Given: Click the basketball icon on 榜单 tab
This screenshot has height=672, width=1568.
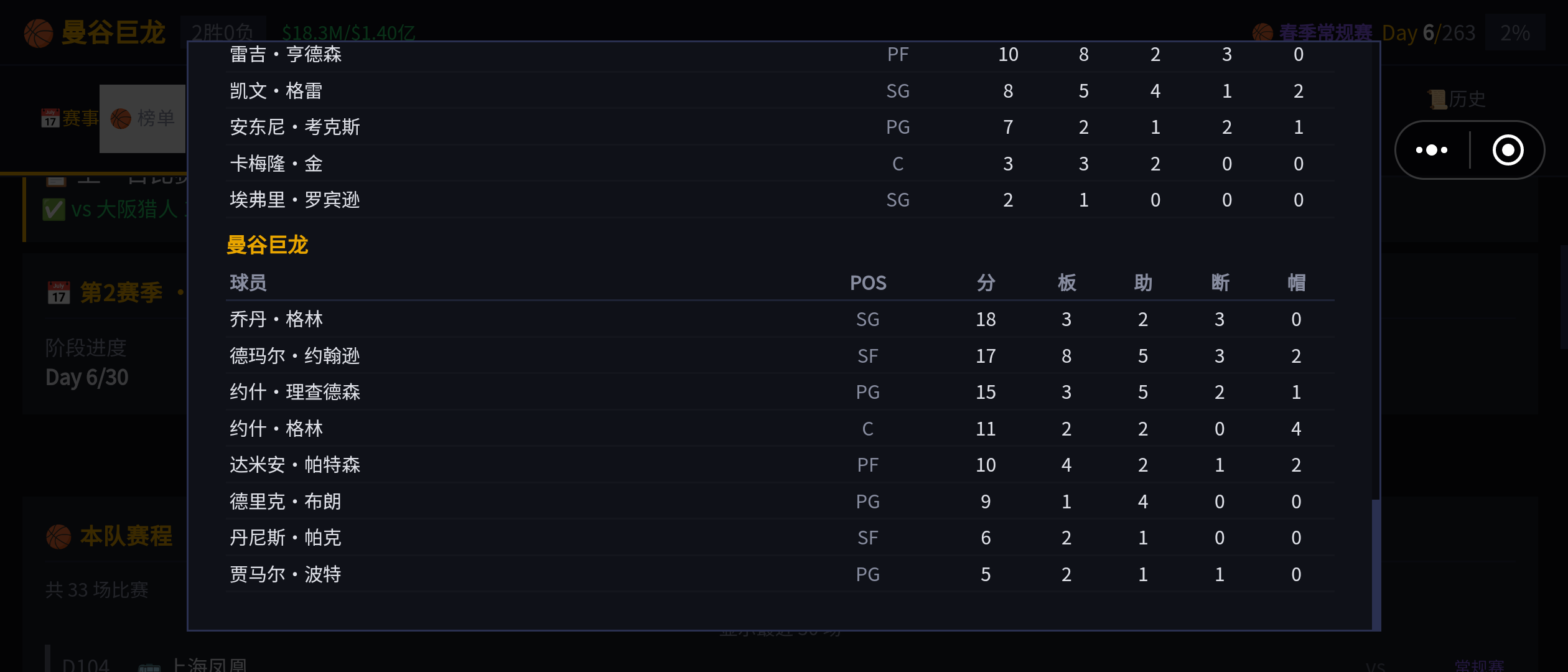Looking at the screenshot, I should click(121, 118).
